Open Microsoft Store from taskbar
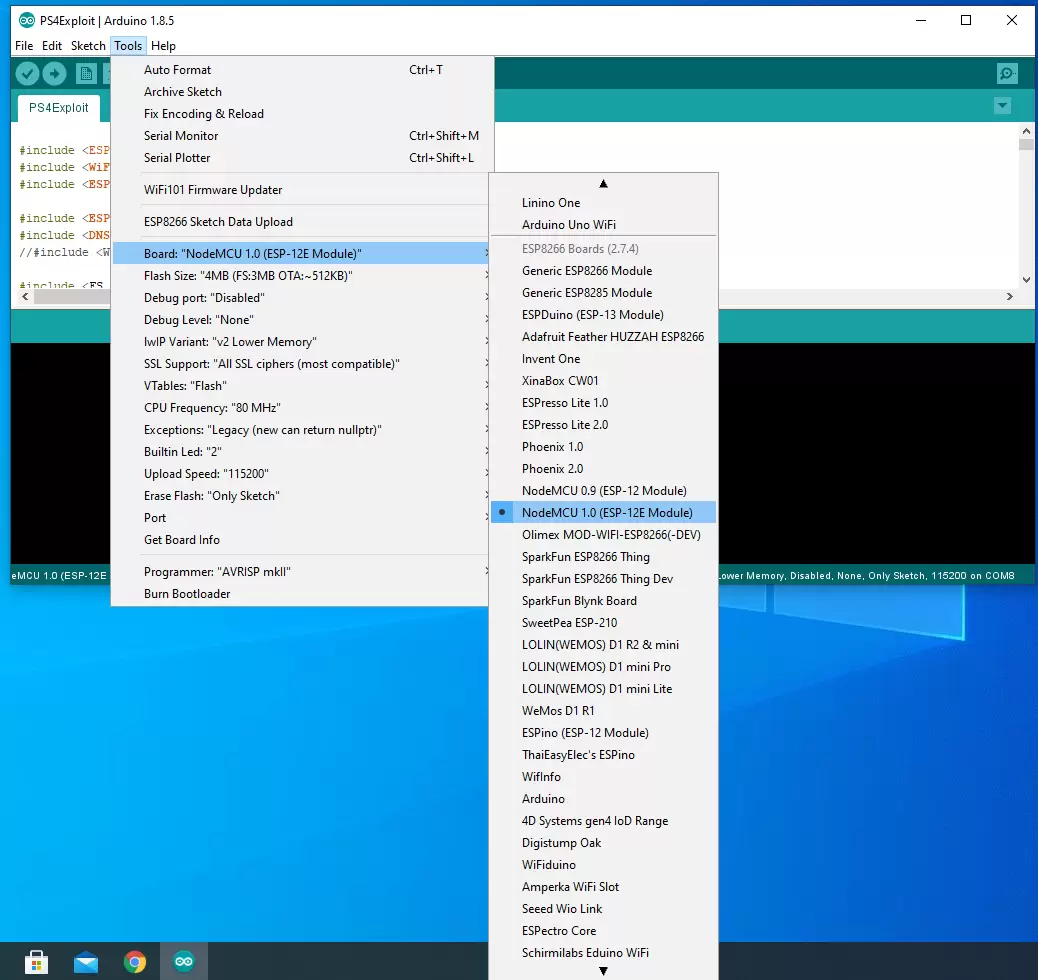 [x=36, y=961]
